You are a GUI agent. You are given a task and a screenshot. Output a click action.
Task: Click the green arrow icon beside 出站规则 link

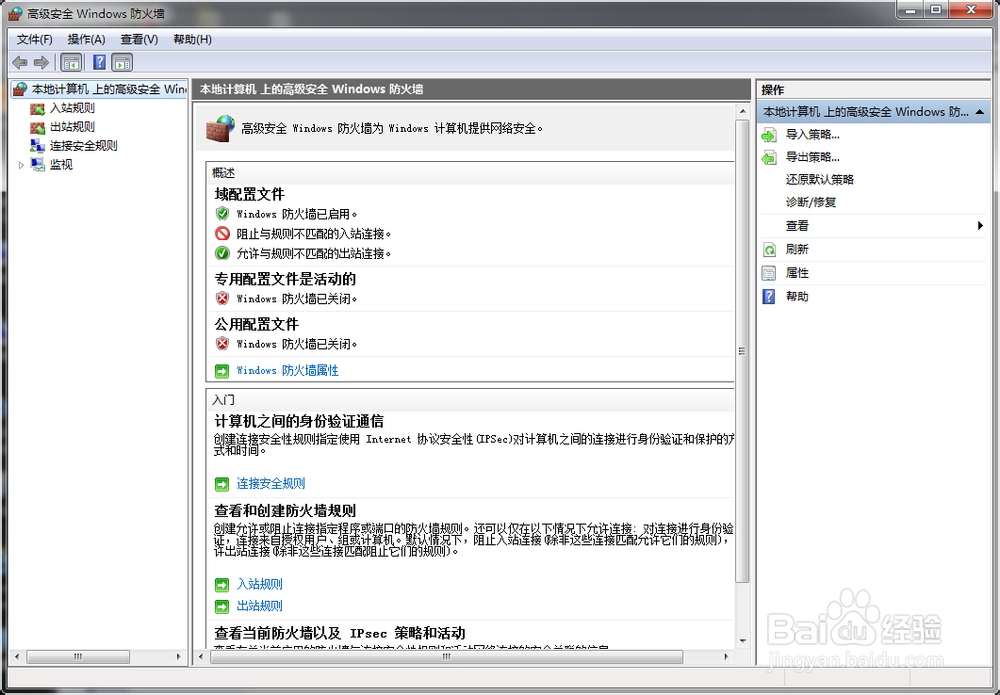pyautogui.click(x=222, y=606)
